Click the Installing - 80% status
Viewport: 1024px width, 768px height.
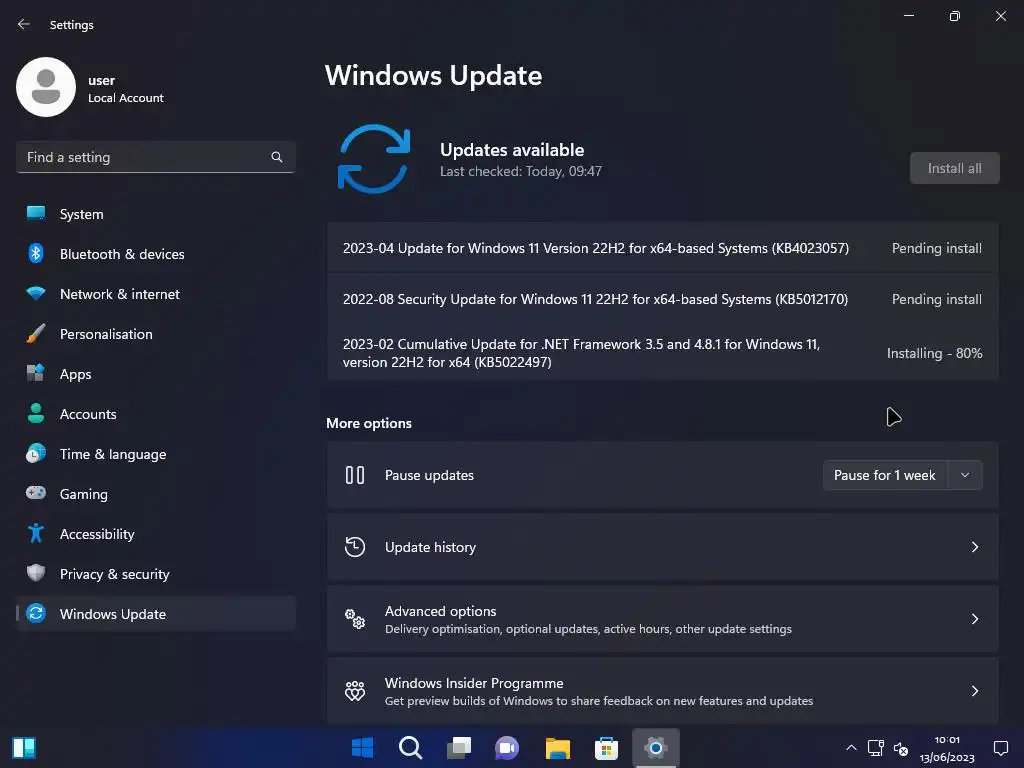(x=935, y=353)
